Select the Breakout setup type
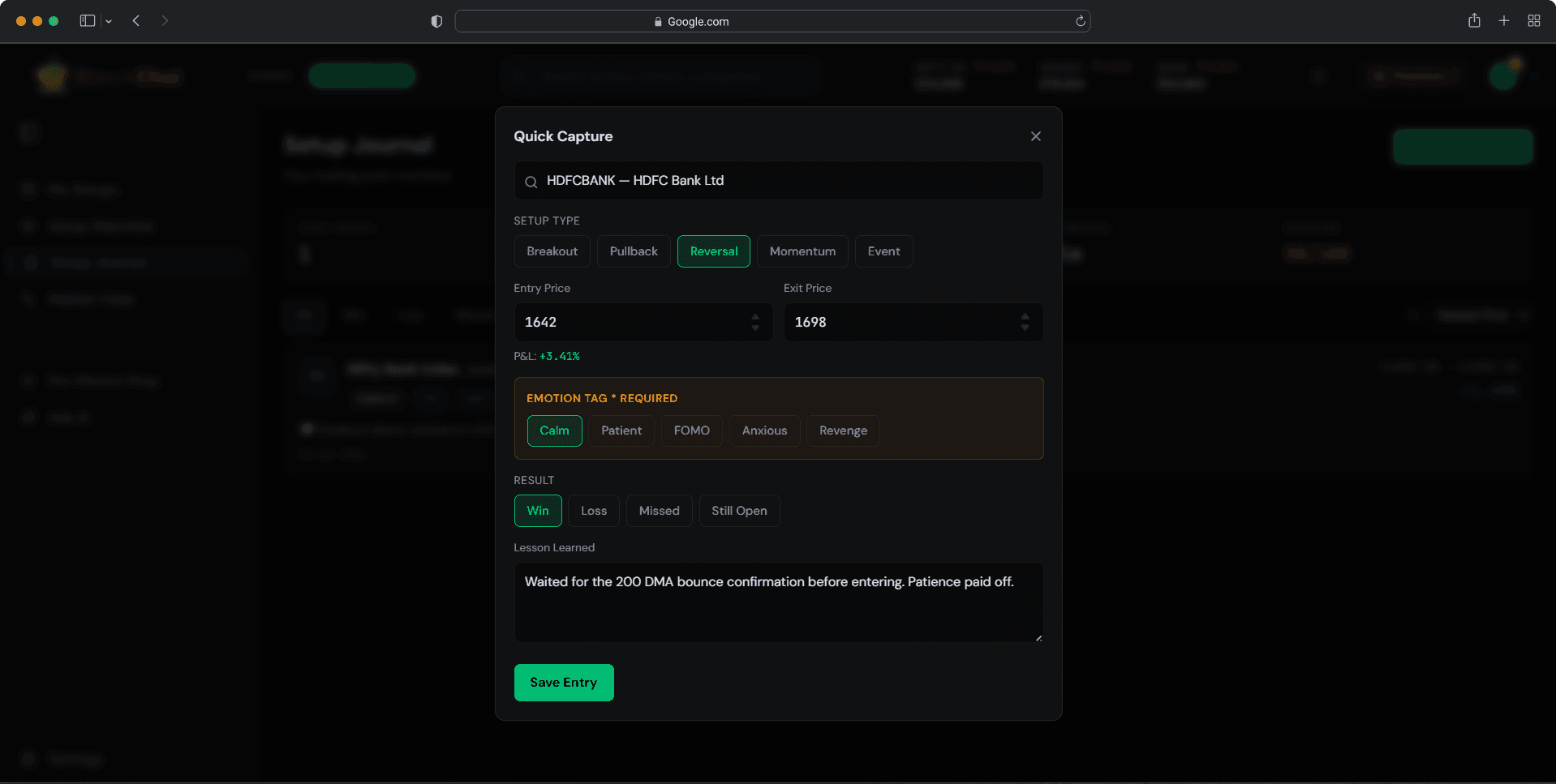Viewport: 1556px width, 784px height. [x=552, y=251]
